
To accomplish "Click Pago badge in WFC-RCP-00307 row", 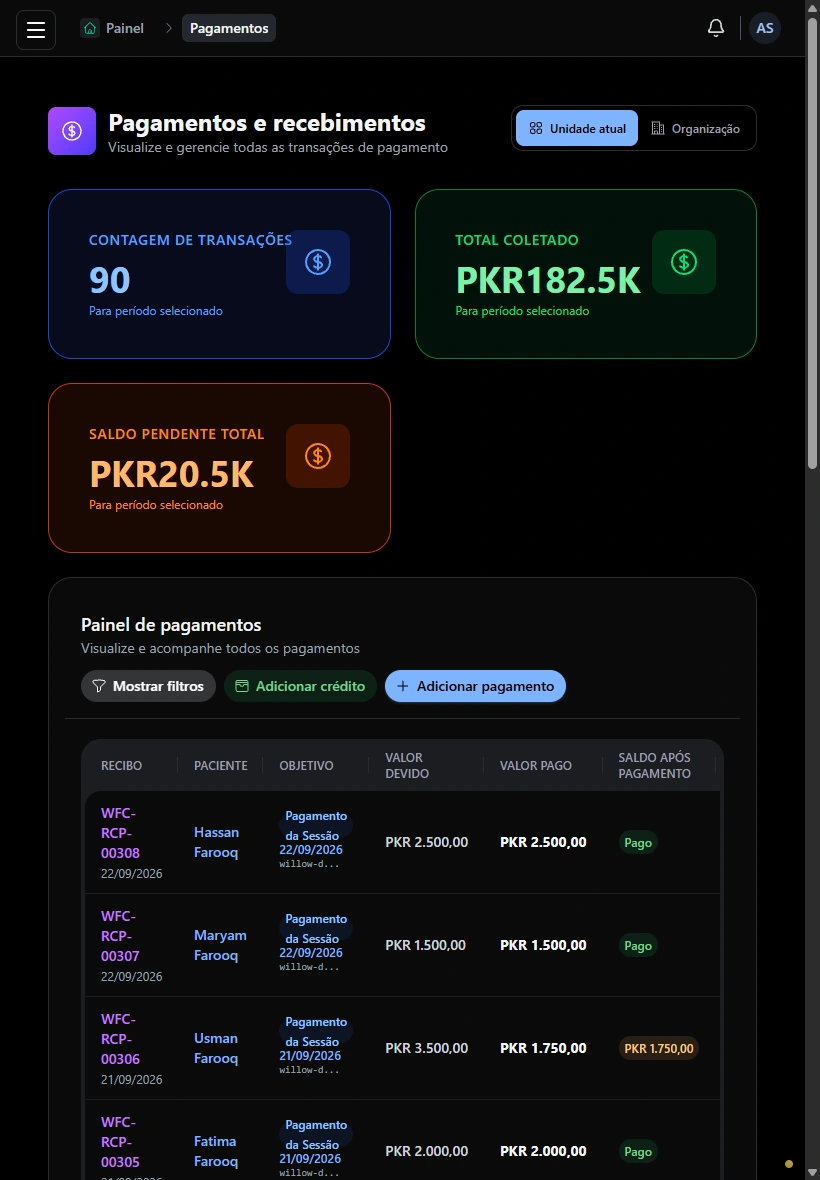I will [x=638, y=946].
